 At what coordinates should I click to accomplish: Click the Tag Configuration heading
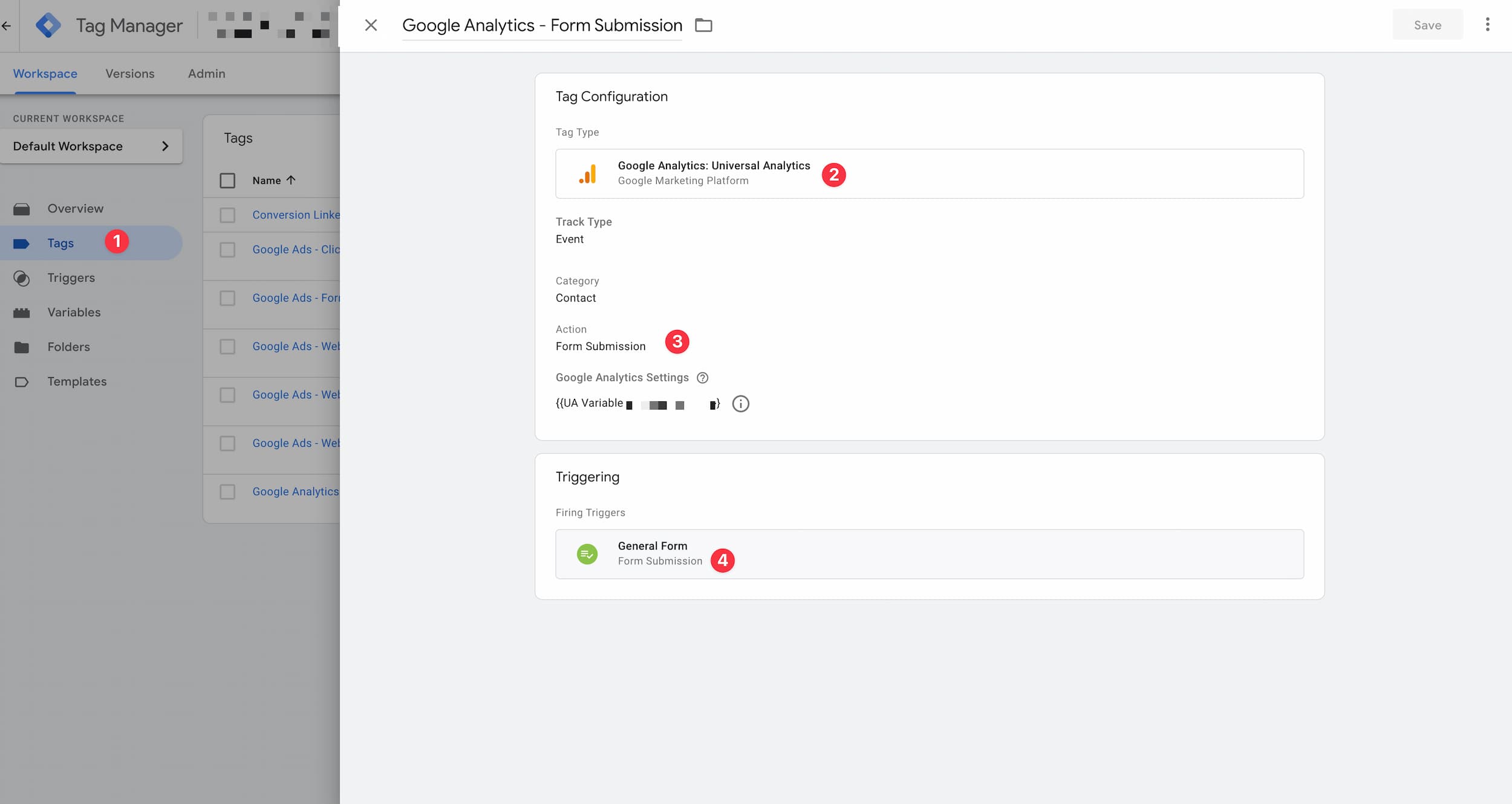click(611, 97)
